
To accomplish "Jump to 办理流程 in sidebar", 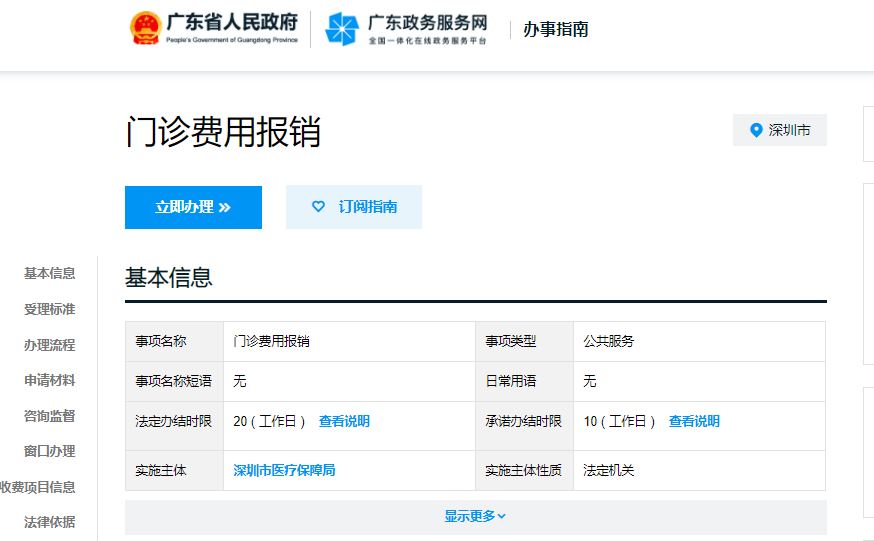I will 50,345.
